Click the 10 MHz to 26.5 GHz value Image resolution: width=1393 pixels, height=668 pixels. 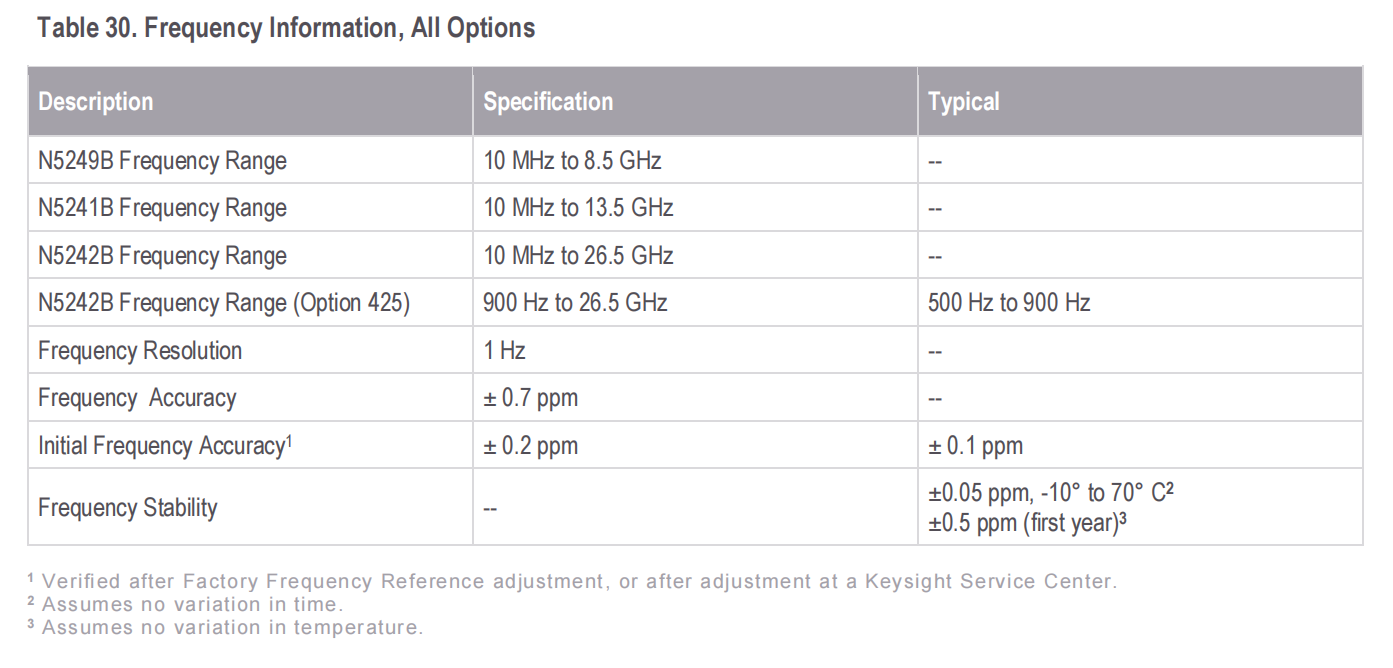point(578,256)
